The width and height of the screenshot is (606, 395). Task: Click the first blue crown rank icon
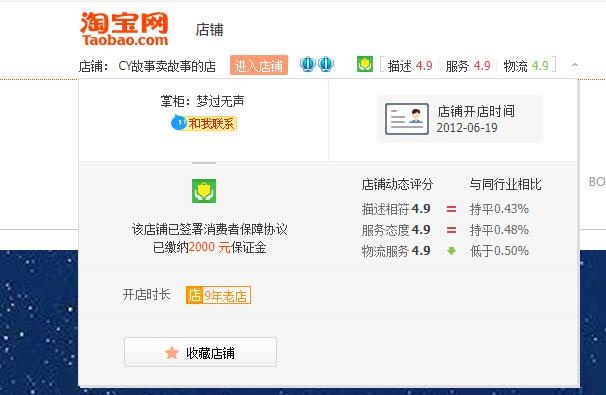(x=308, y=64)
